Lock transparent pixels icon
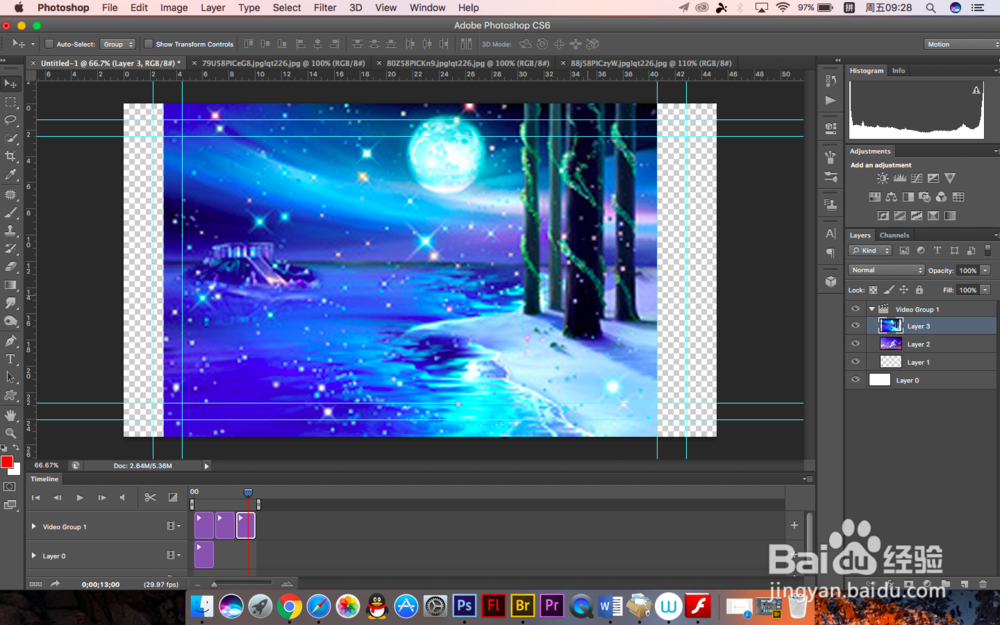1000x625 pixels. [x=873, y=290]
